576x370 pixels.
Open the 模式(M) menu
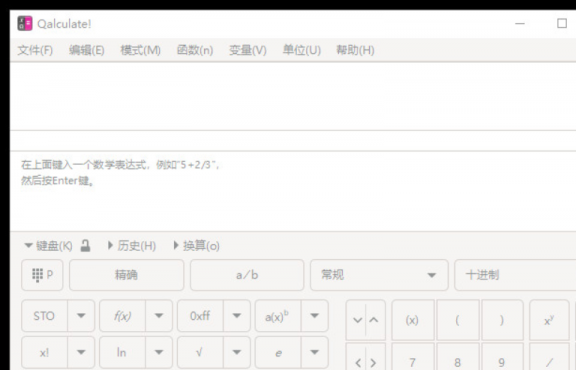click(x=141, y=50)
